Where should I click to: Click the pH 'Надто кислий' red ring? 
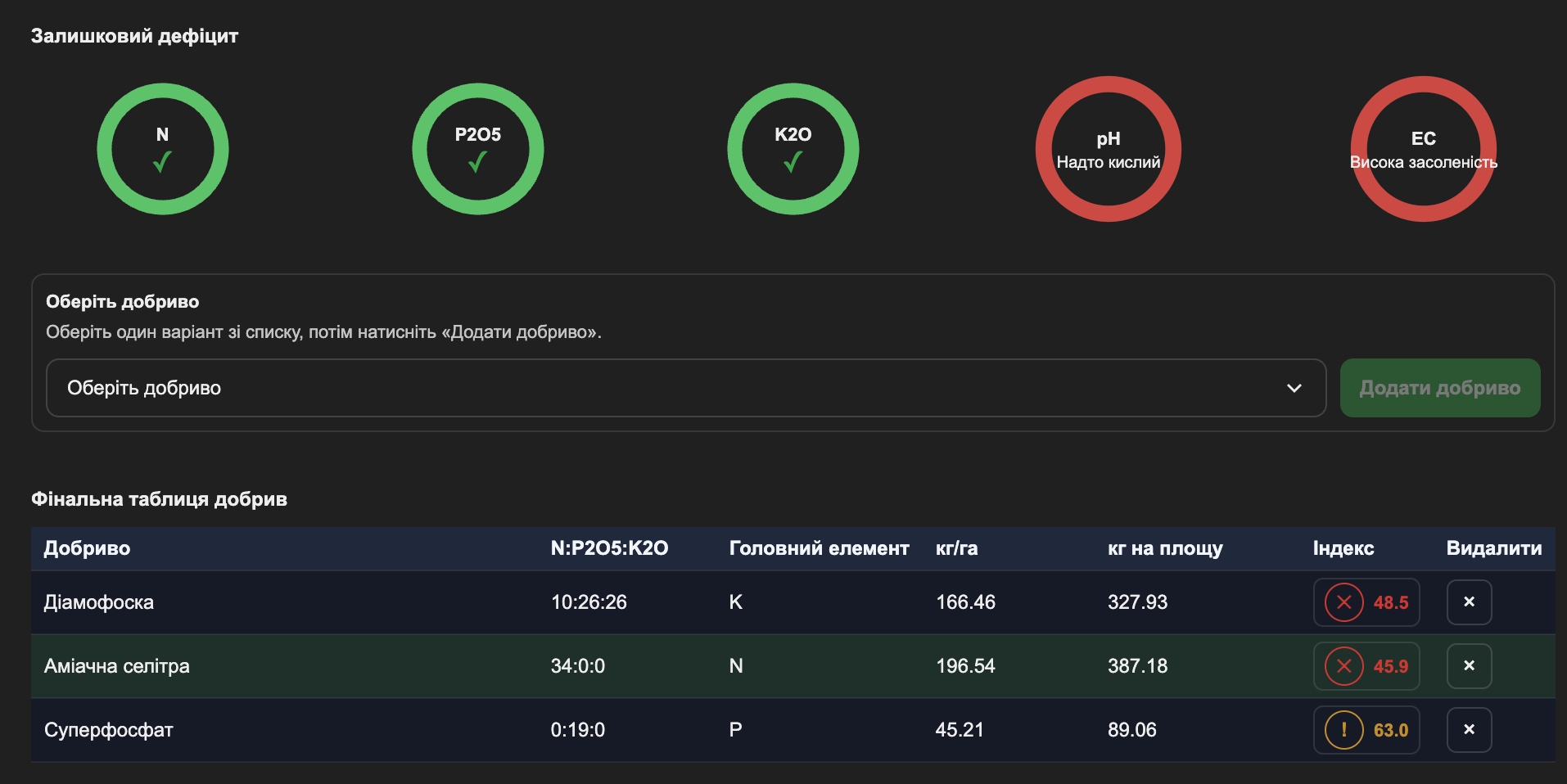tap(1108, 149)
